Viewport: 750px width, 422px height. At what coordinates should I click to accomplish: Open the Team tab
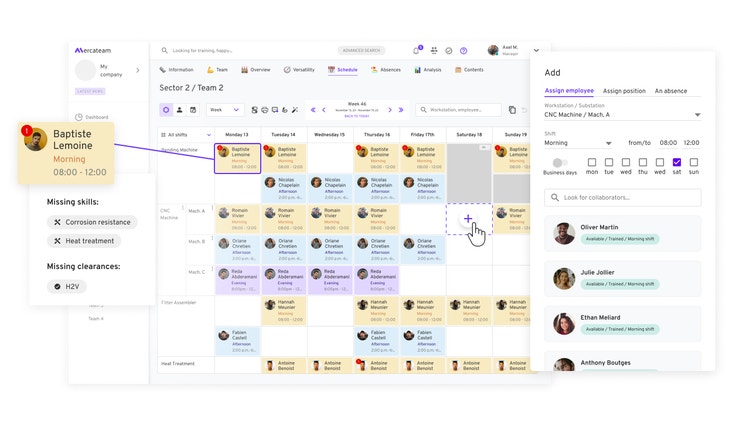click(217, 70)
